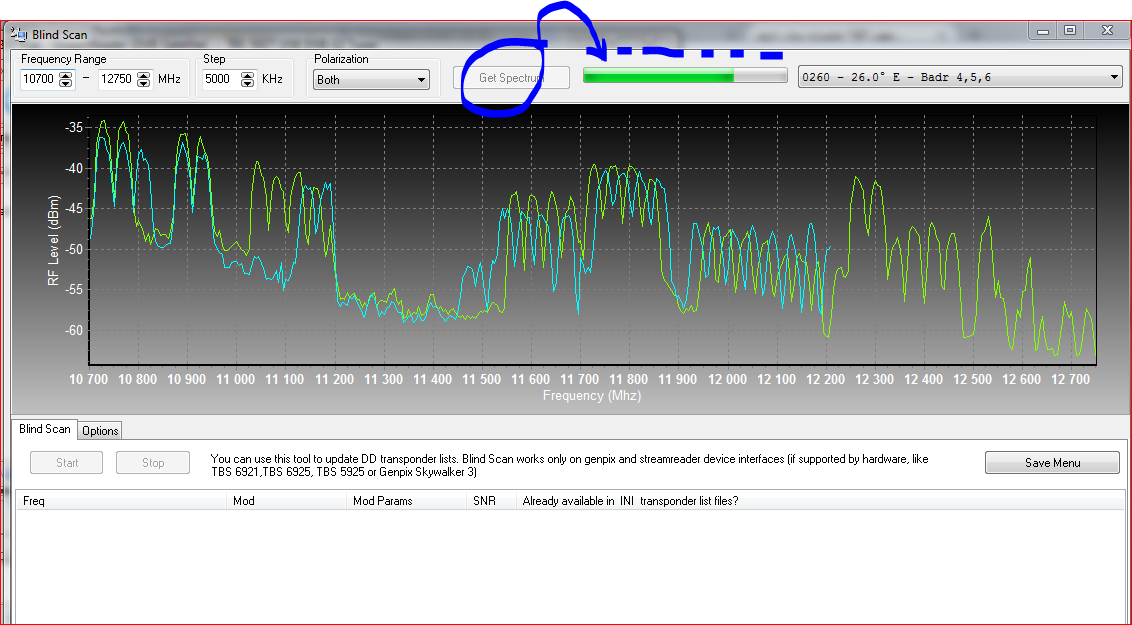
Task: Increase the start frequency with up arrow
Action: tap(66, 75)
